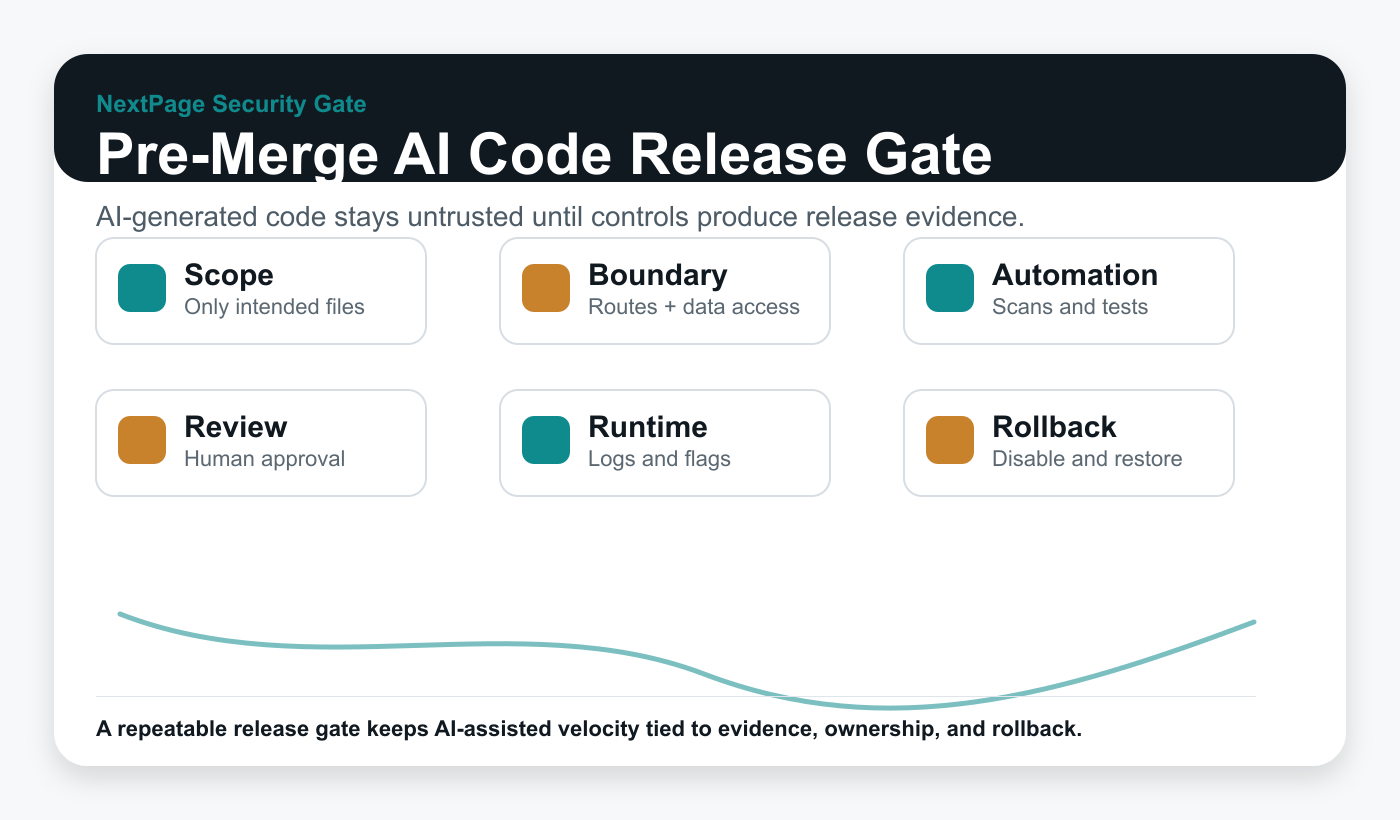Click the 'Scans and tests' text
This screenshot has height=820, width=1400.
[1070, 307]
